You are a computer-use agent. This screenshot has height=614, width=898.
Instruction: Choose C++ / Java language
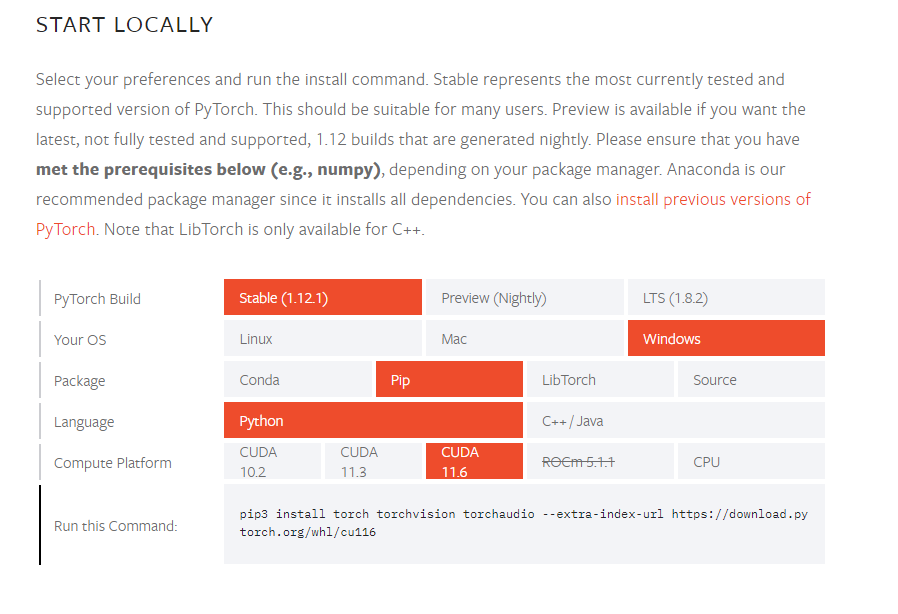tap(676, 420)
